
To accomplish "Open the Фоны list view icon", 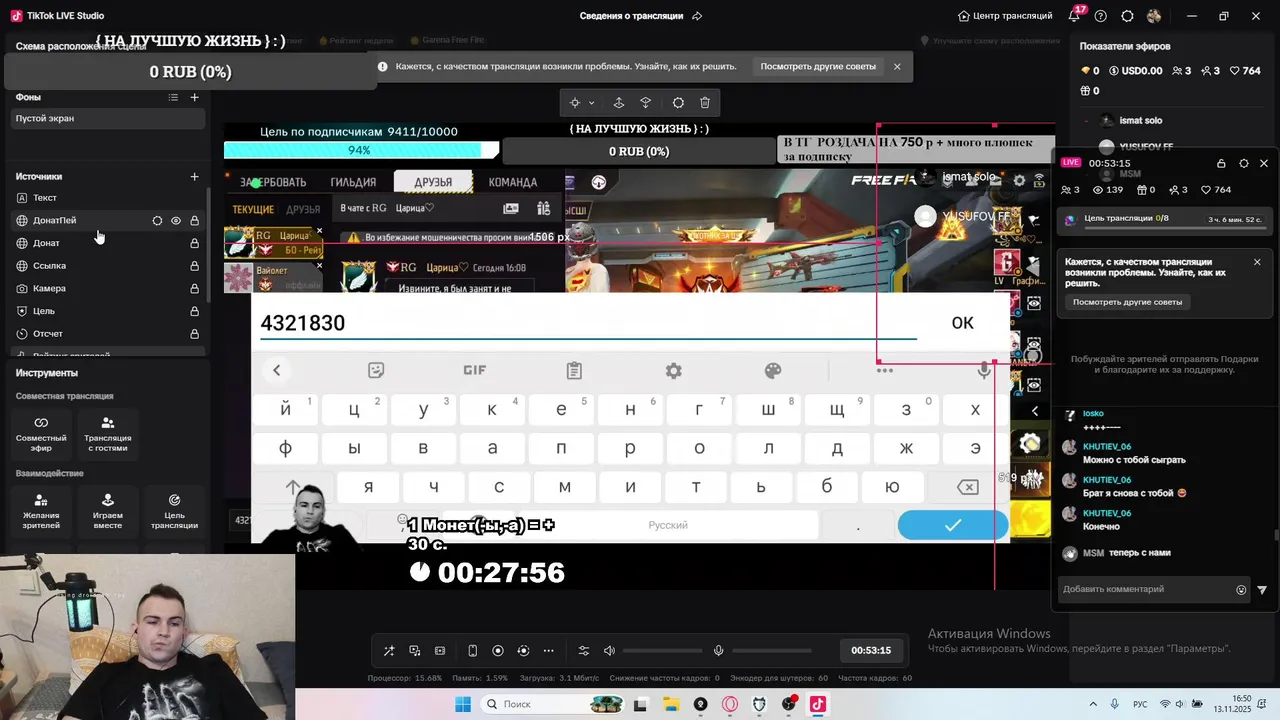I will click(x=173, y=97).
